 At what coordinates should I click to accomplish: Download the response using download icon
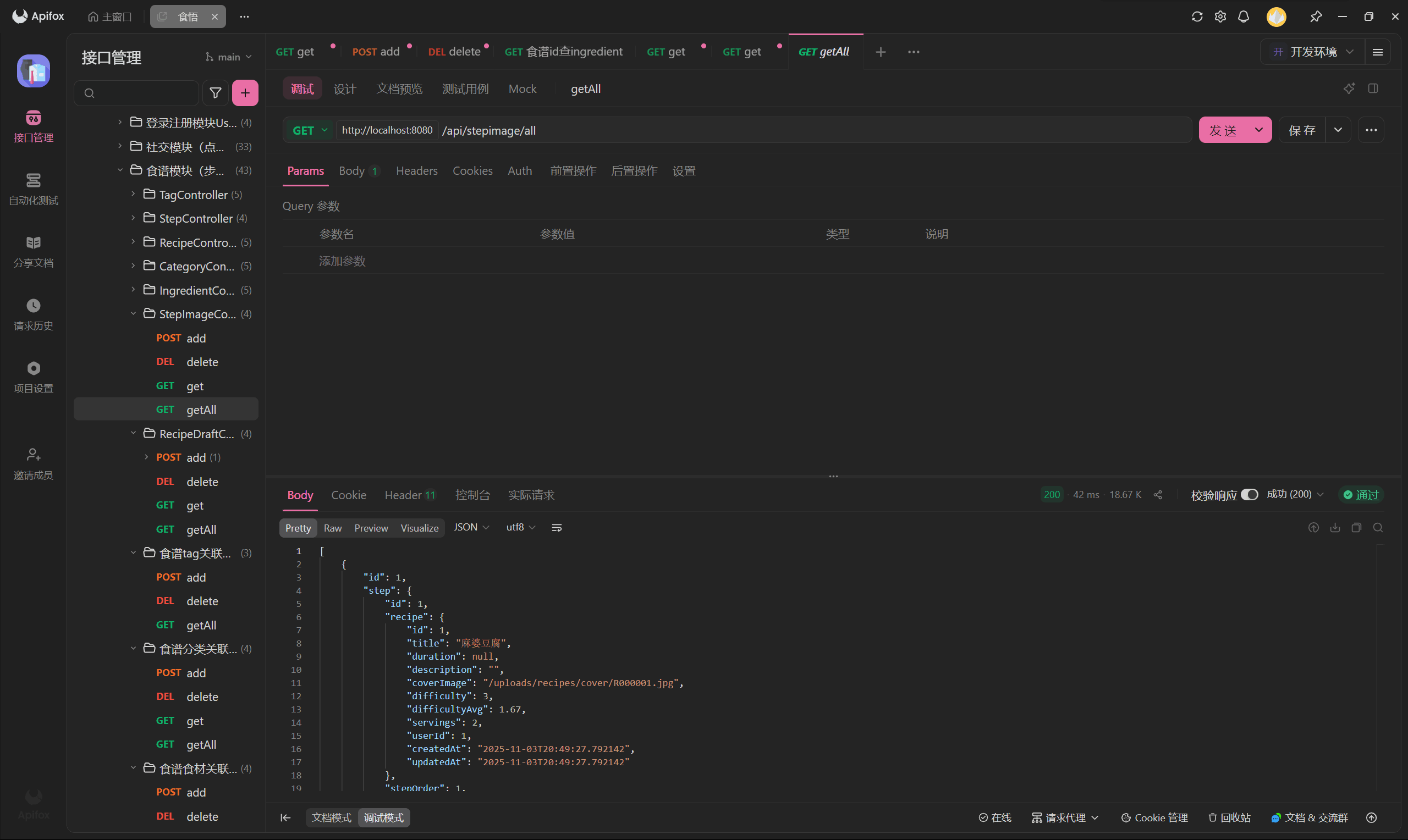coord(1335,528)
